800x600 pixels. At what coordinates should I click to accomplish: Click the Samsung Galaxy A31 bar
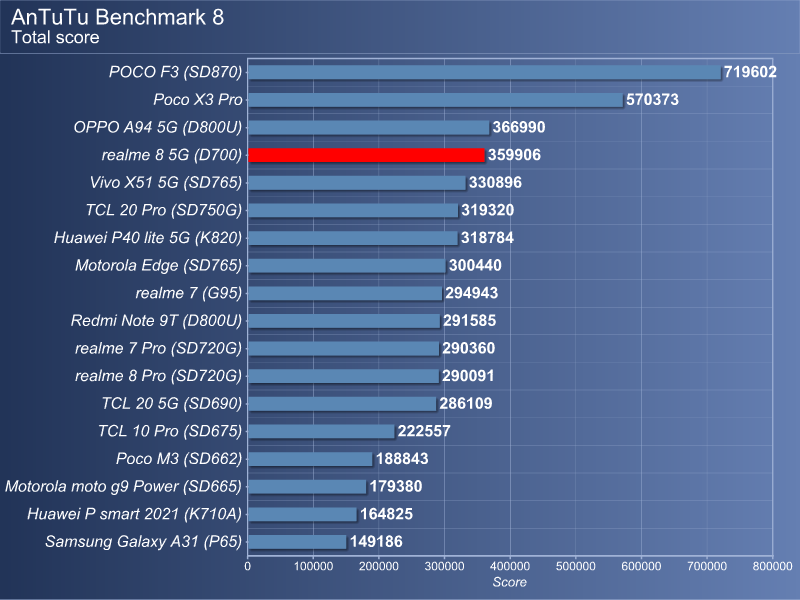click(x=297, y=542)
